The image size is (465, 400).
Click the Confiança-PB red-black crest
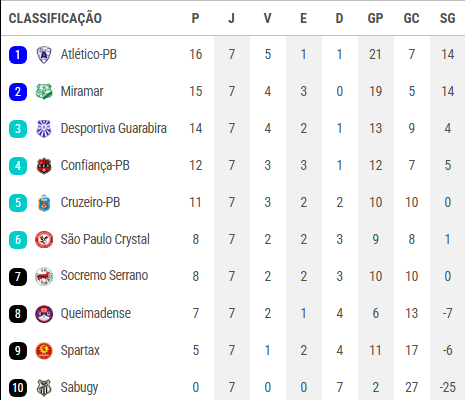[44, 166]
